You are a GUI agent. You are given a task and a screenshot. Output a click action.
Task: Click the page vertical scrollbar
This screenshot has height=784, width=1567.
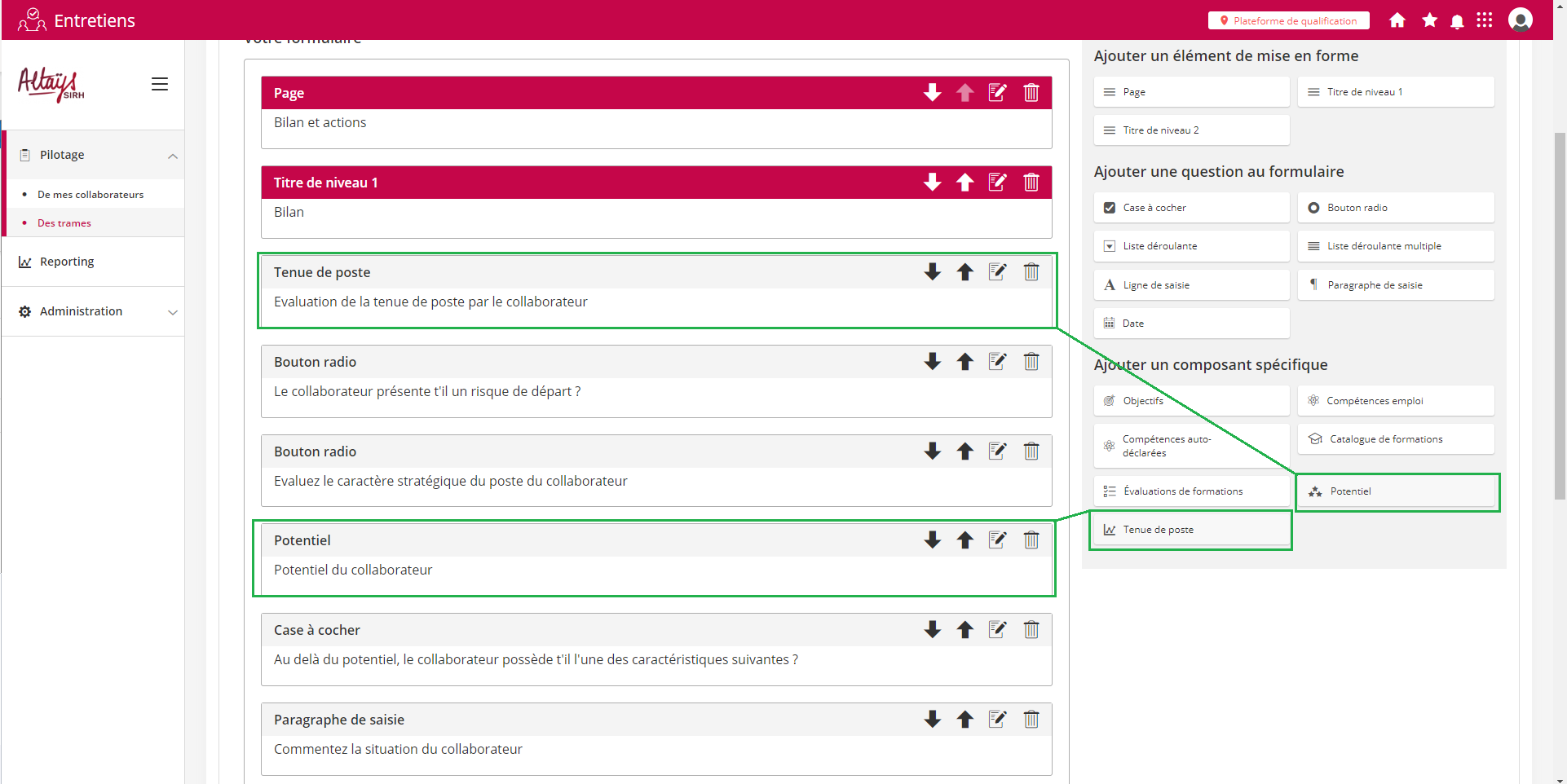1559,407
